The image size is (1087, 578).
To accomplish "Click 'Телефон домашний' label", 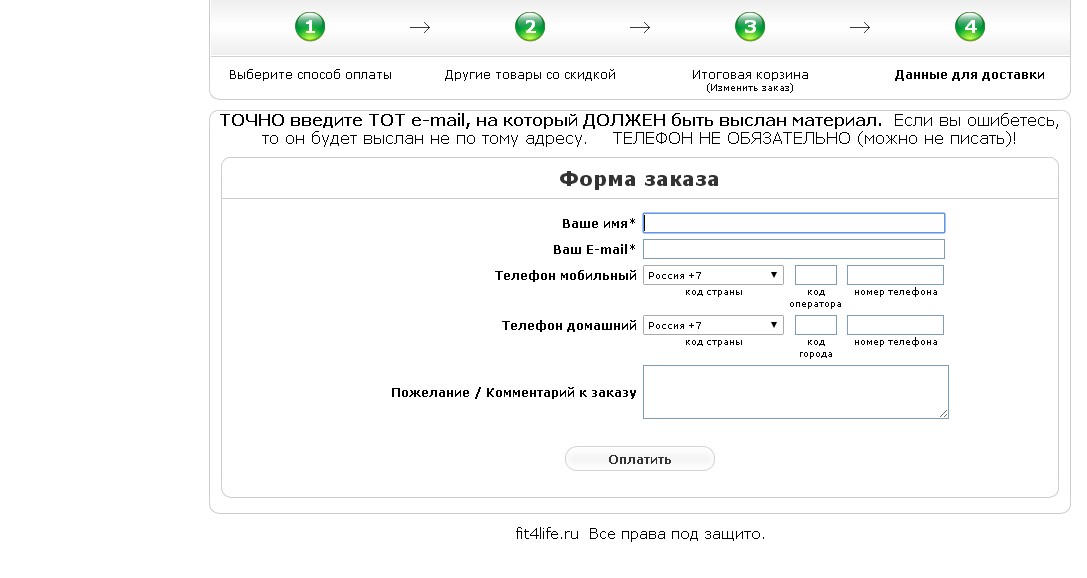I will click(x=569, y=326).
